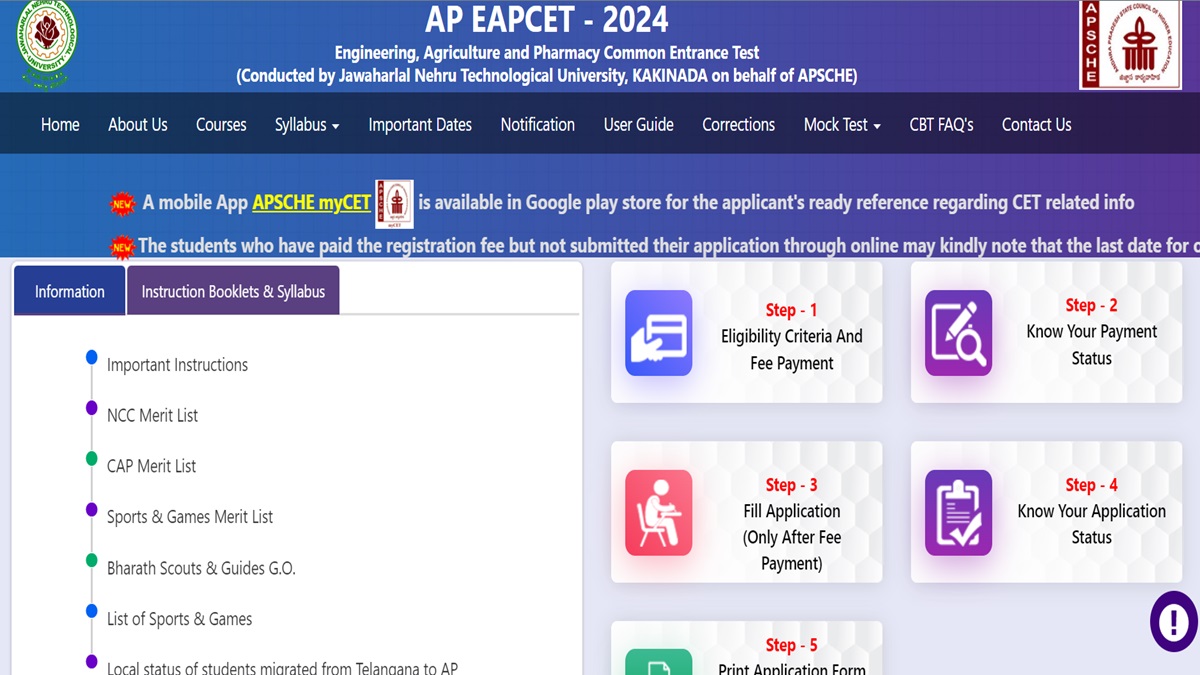Expand the Syllabus dropdown menu
1200x675 pixels.
click(x=307, y=125)
